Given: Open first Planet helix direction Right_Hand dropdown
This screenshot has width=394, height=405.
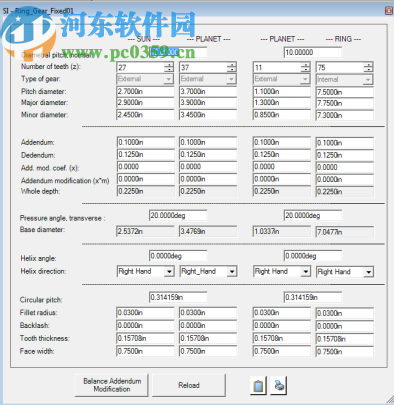Looking at the screenshot, I should click(x=232, y=271).
